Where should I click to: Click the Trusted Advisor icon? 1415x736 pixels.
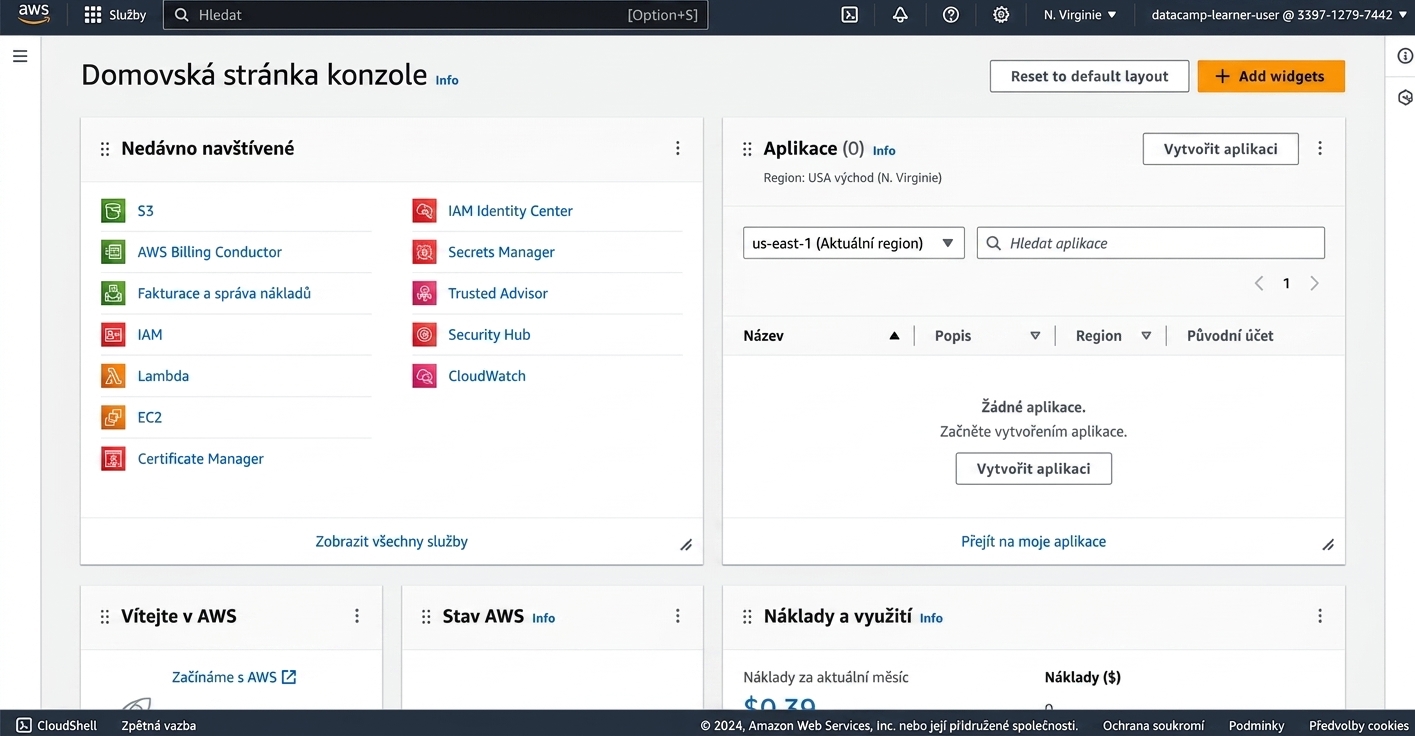(x=424, y=293)
